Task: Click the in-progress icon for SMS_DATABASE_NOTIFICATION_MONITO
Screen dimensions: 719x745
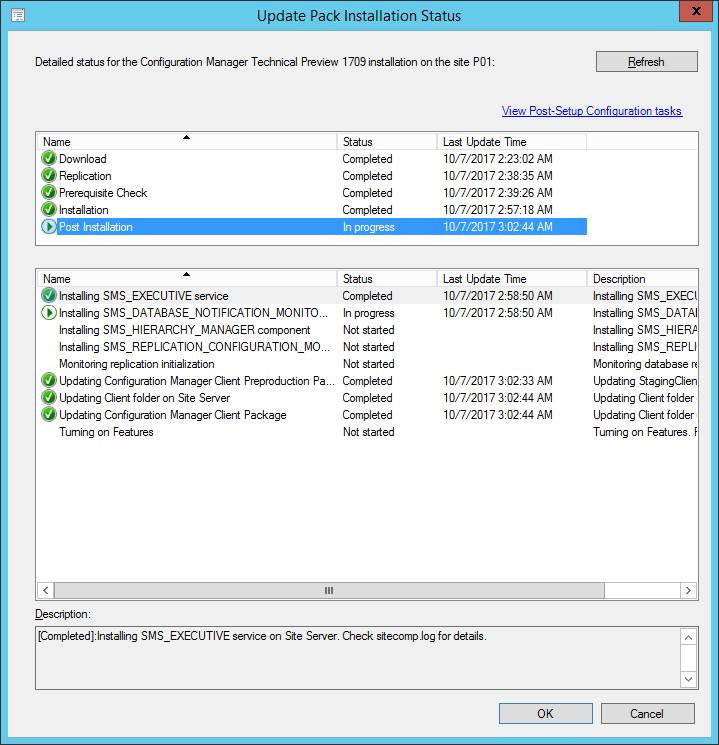Action: pos(48,313)
